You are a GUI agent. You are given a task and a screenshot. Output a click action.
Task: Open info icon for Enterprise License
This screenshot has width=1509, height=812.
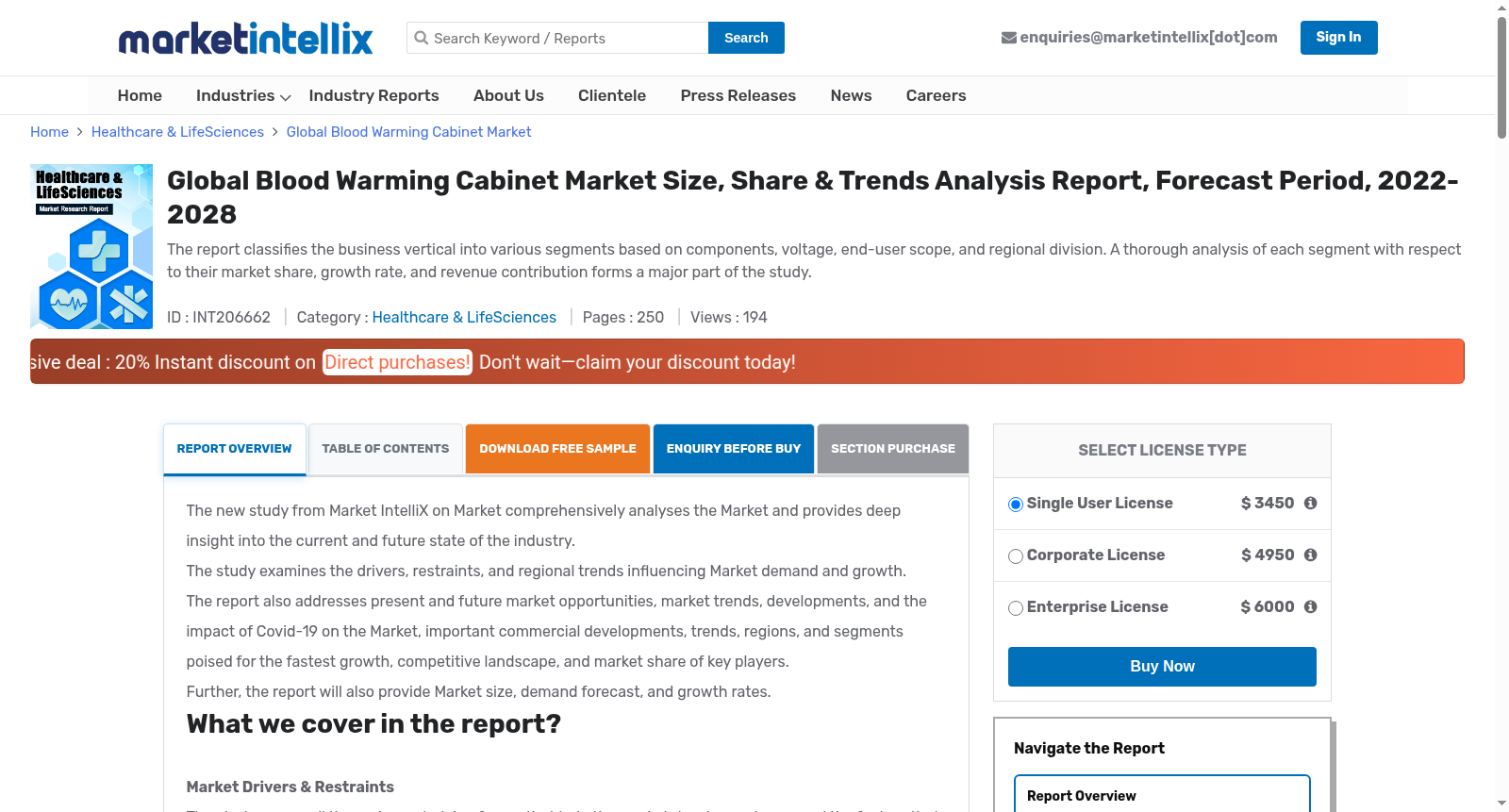[1310, 607]
